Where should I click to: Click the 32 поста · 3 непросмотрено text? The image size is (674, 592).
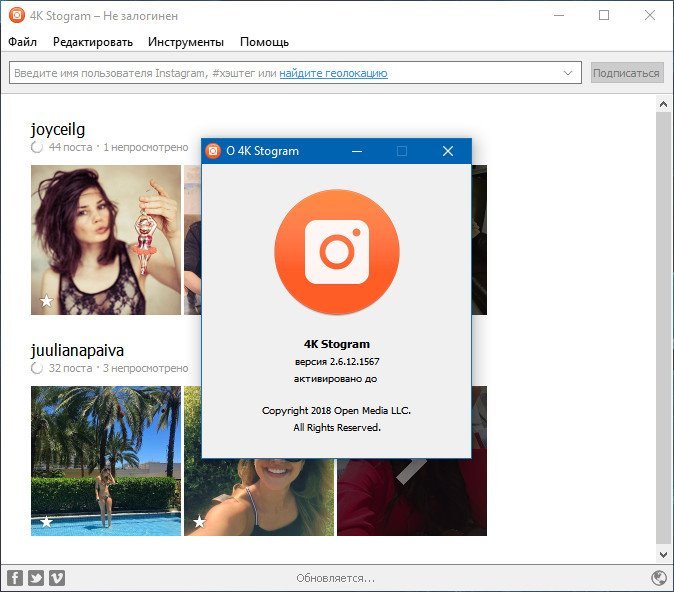[x=118, y=368]
